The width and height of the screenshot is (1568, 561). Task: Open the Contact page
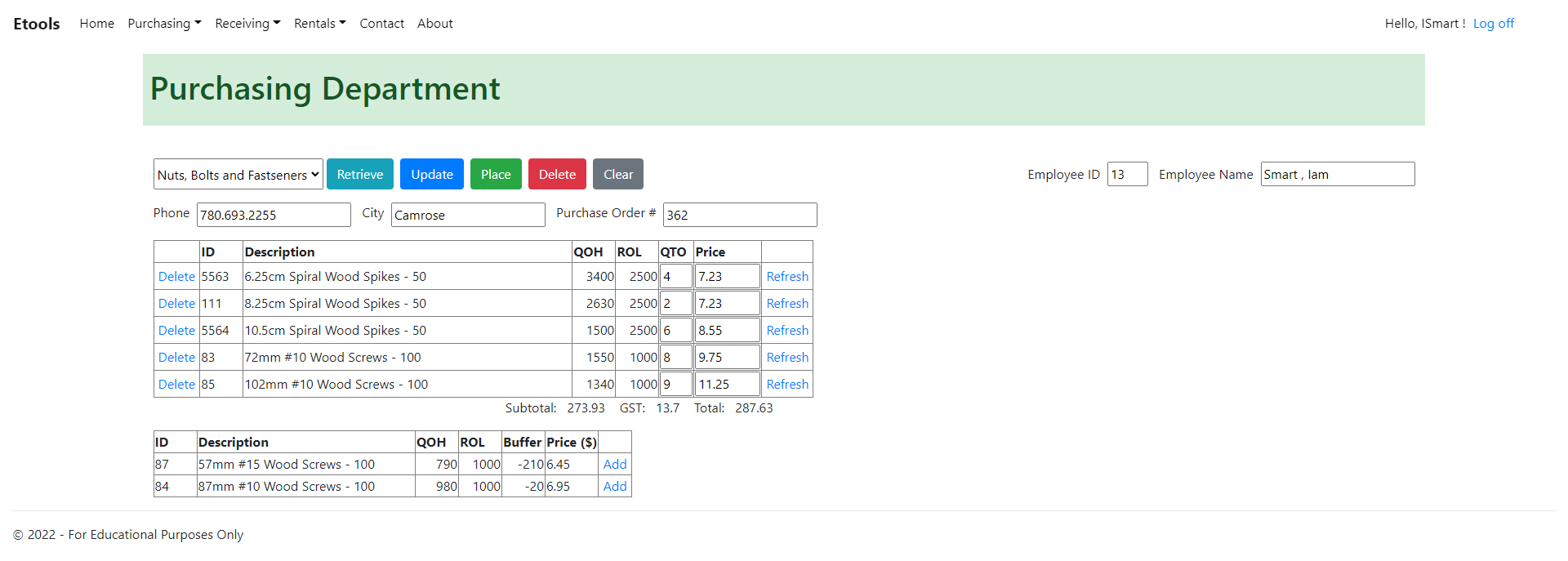[381, 24]
